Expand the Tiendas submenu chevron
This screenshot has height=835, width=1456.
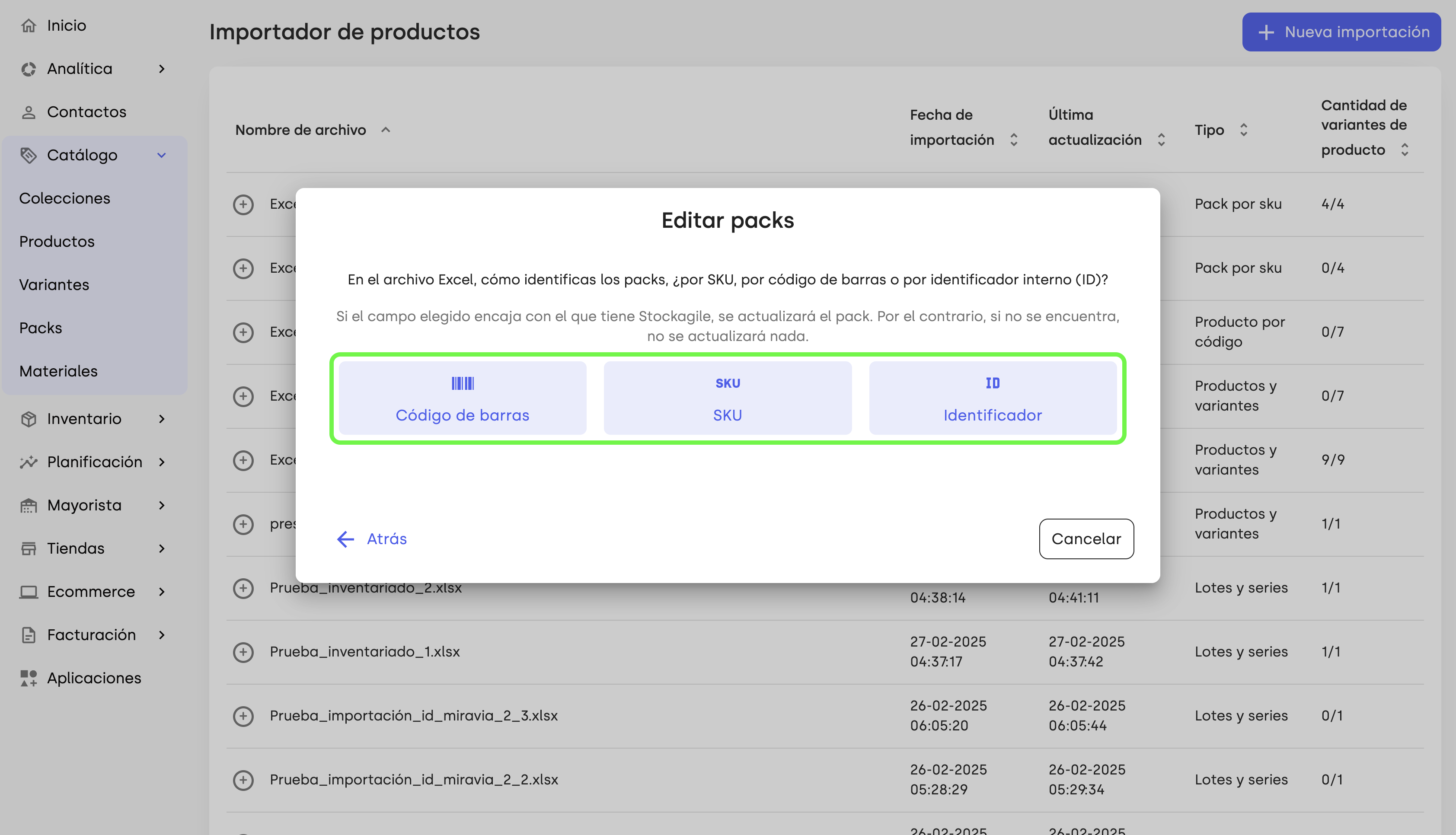[162, 549]
